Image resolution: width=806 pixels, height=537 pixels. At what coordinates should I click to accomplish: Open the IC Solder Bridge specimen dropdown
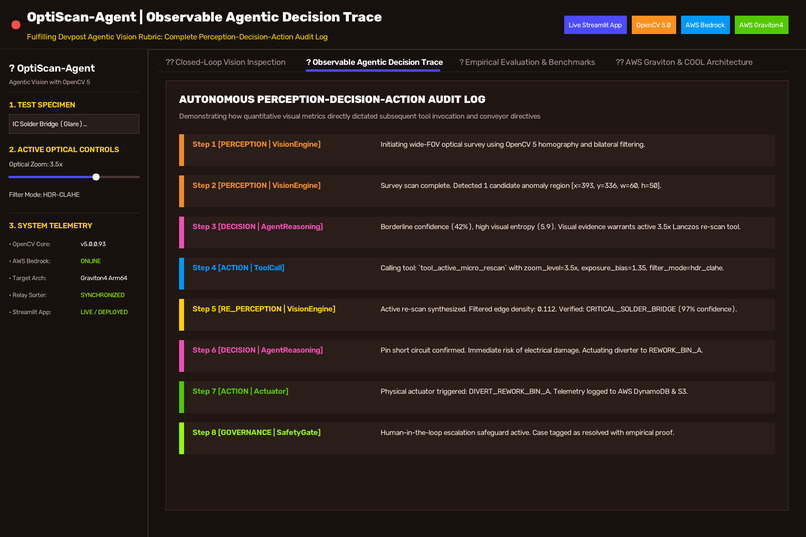click(x=74, y=124)
